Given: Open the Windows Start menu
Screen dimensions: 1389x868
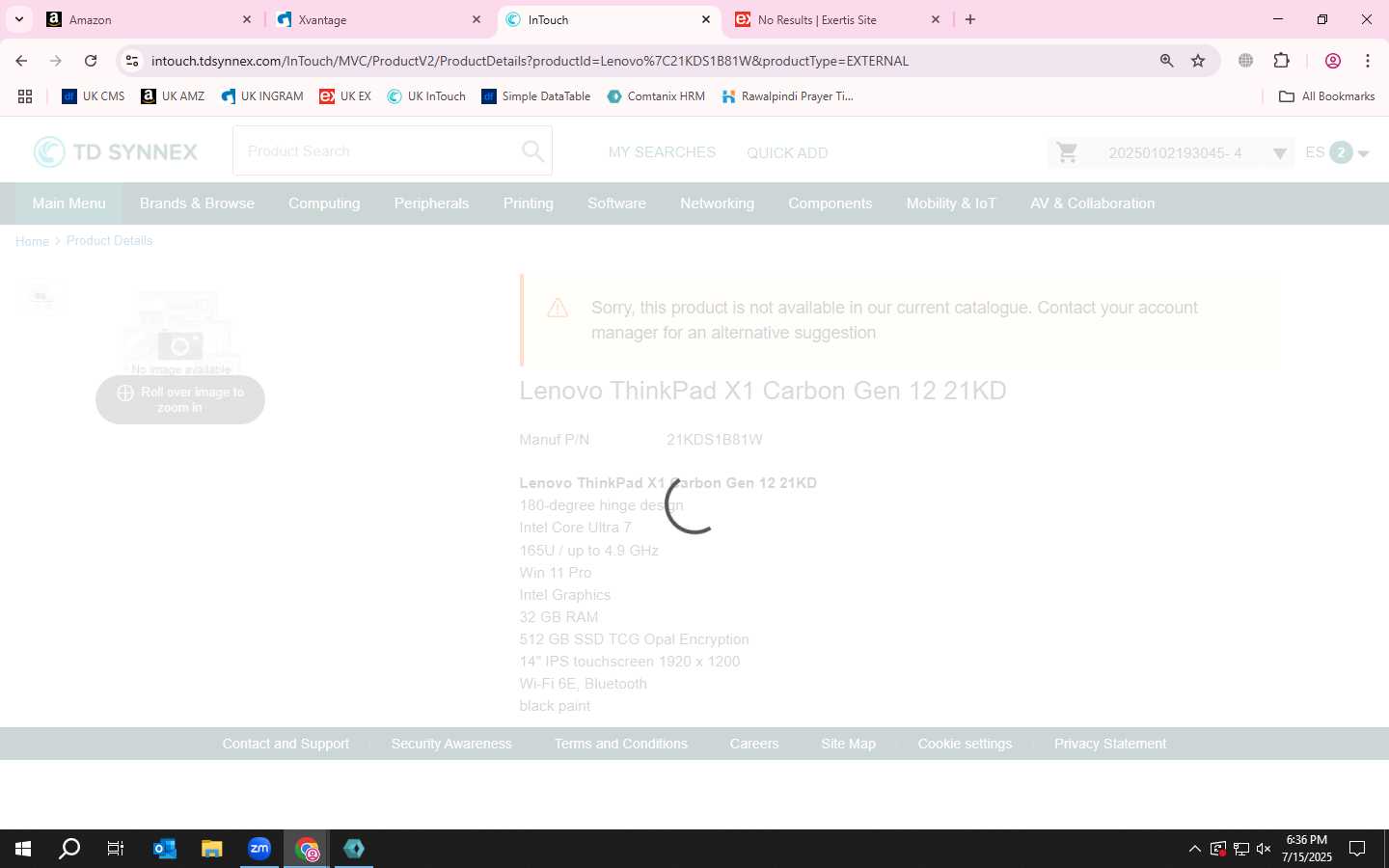Looking at the screenshot, I should [x=23, y=849].
